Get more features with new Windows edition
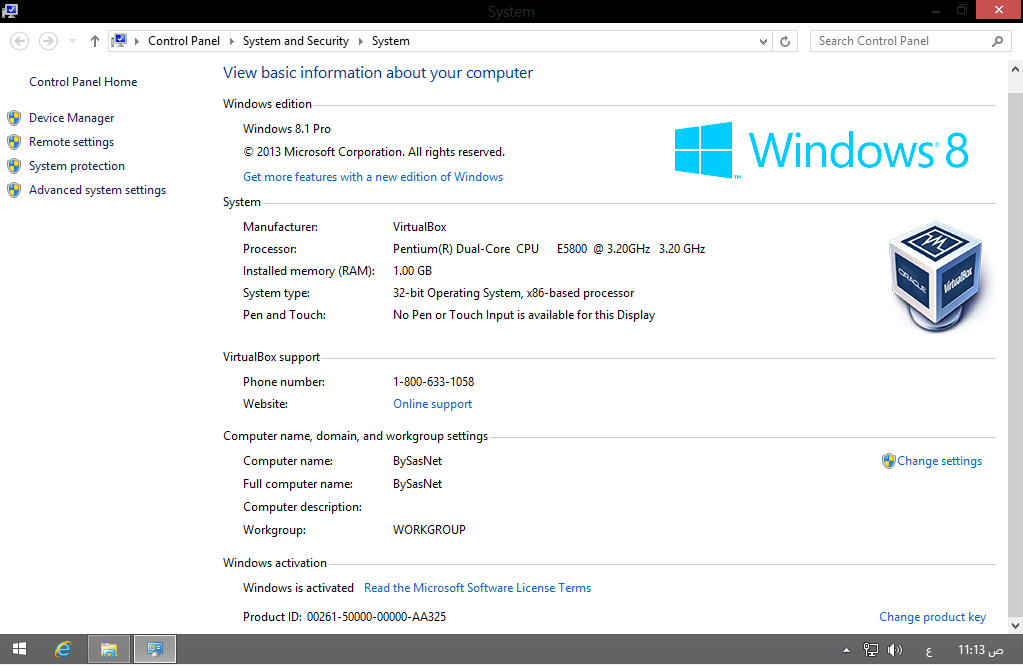1023x665 pixels. pos(373,177)
